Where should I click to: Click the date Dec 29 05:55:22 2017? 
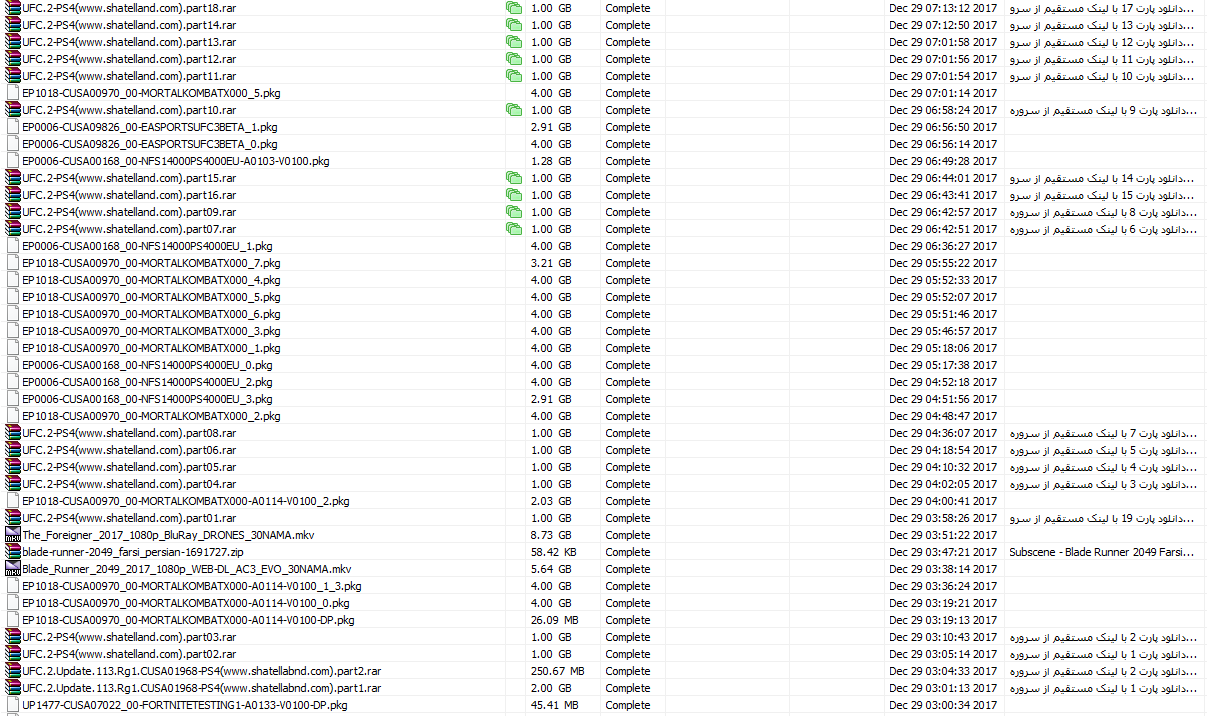pyautogui.click(x=943, y=263)
